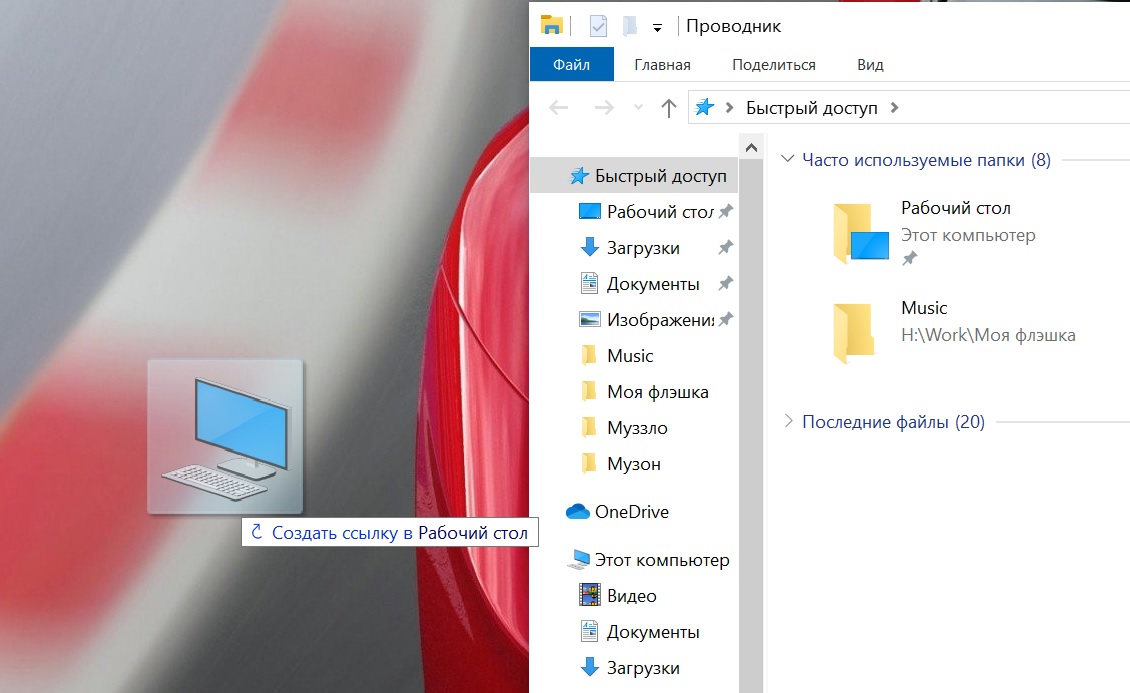Screen dimensions: 1130x693
Task: Click the star icon in address bar
Action: pos(704,107)
